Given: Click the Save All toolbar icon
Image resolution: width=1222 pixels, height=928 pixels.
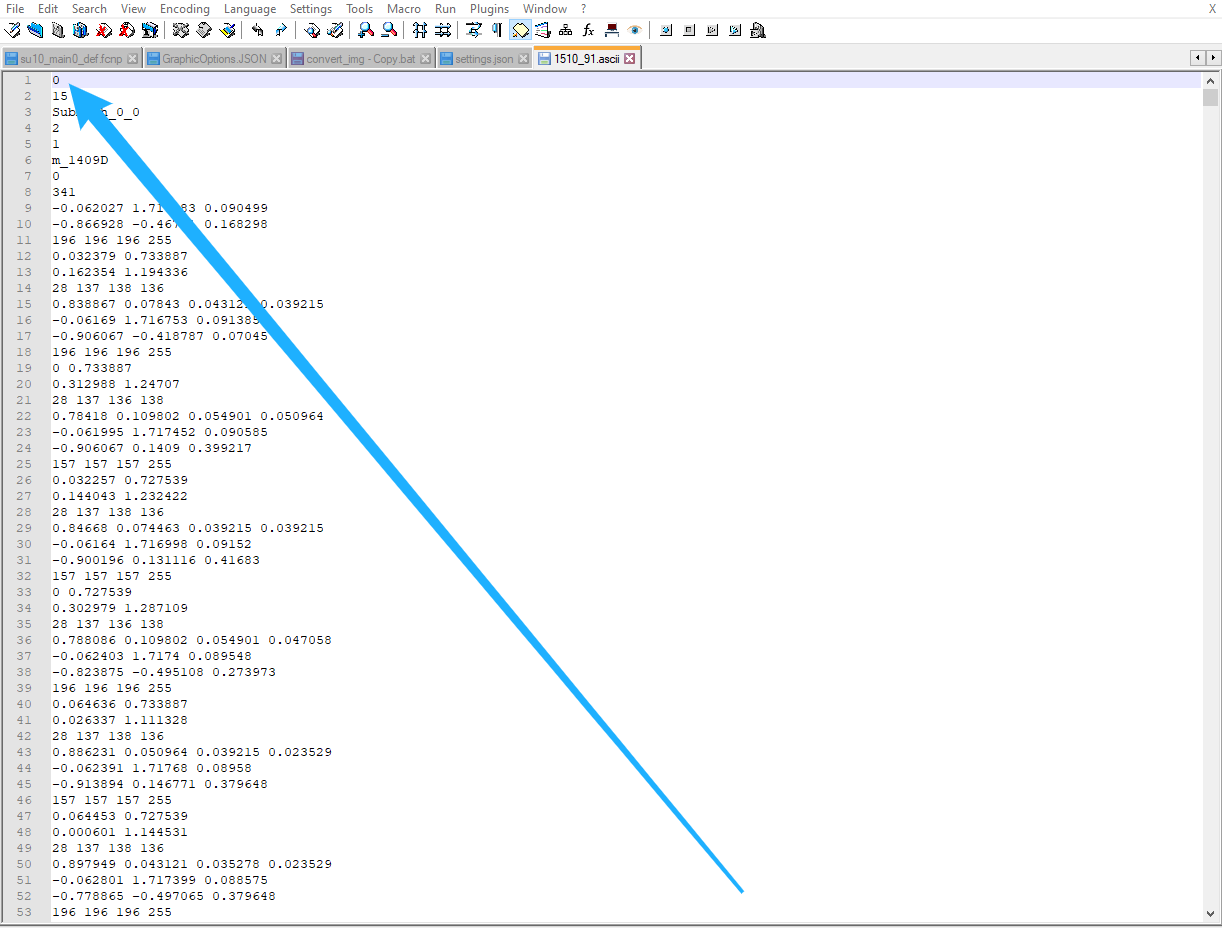Looking at the screenshot, I should 81,30.
